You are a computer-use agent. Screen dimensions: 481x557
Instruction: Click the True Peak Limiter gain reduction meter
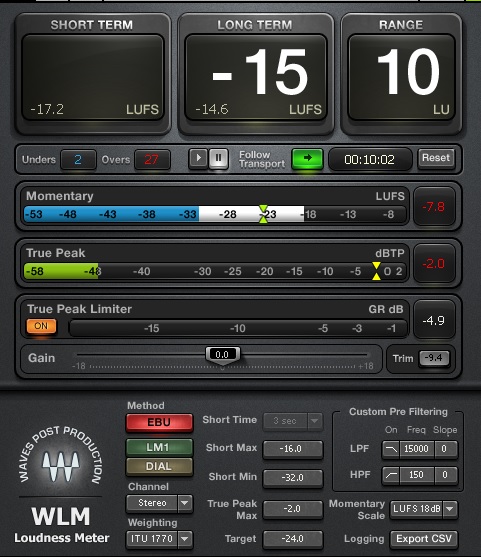click(238, 328)
